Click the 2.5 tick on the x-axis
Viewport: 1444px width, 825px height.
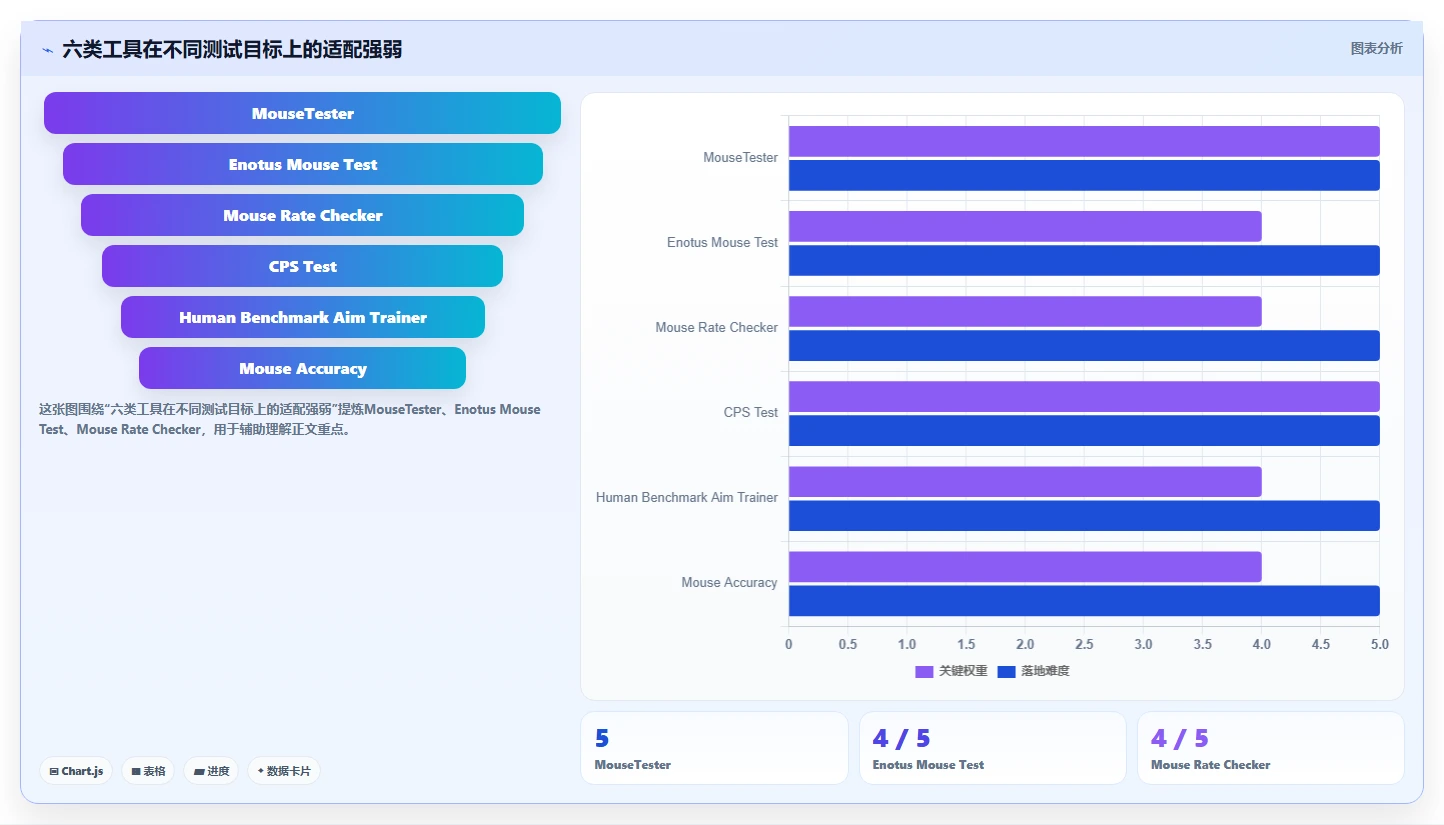[x=1084, y=644]
